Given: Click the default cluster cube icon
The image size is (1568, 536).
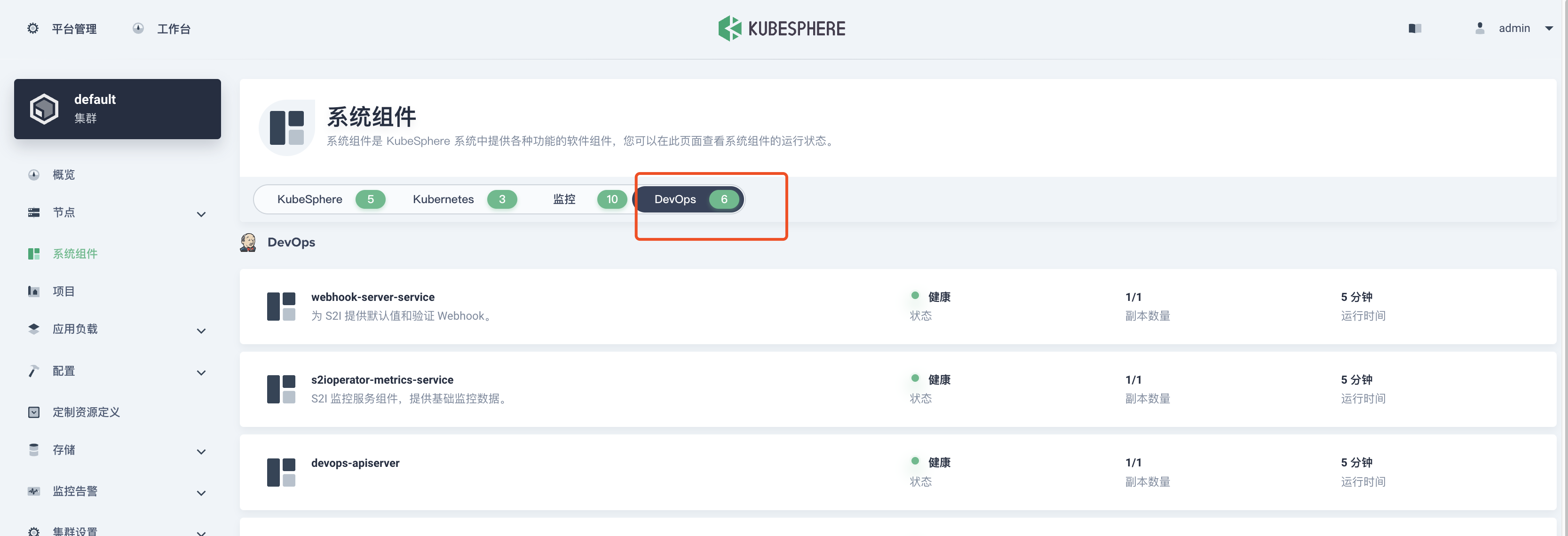Looking at the screenshot, I should pyautogui.click(x=44, y=109).
